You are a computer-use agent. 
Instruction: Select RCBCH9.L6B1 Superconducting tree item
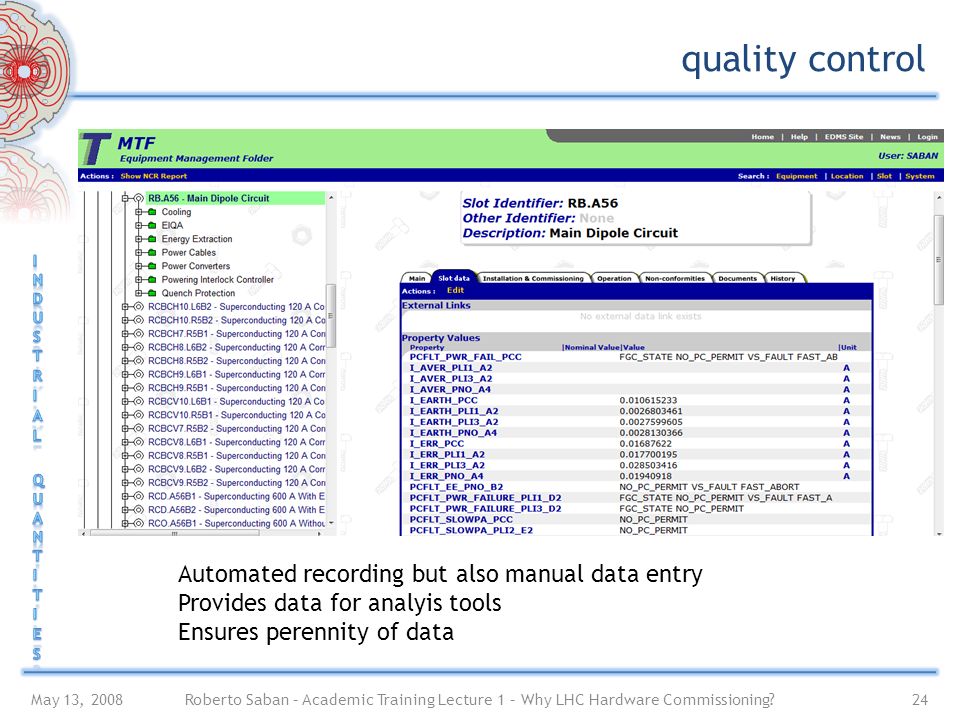[x=236, y=374]
